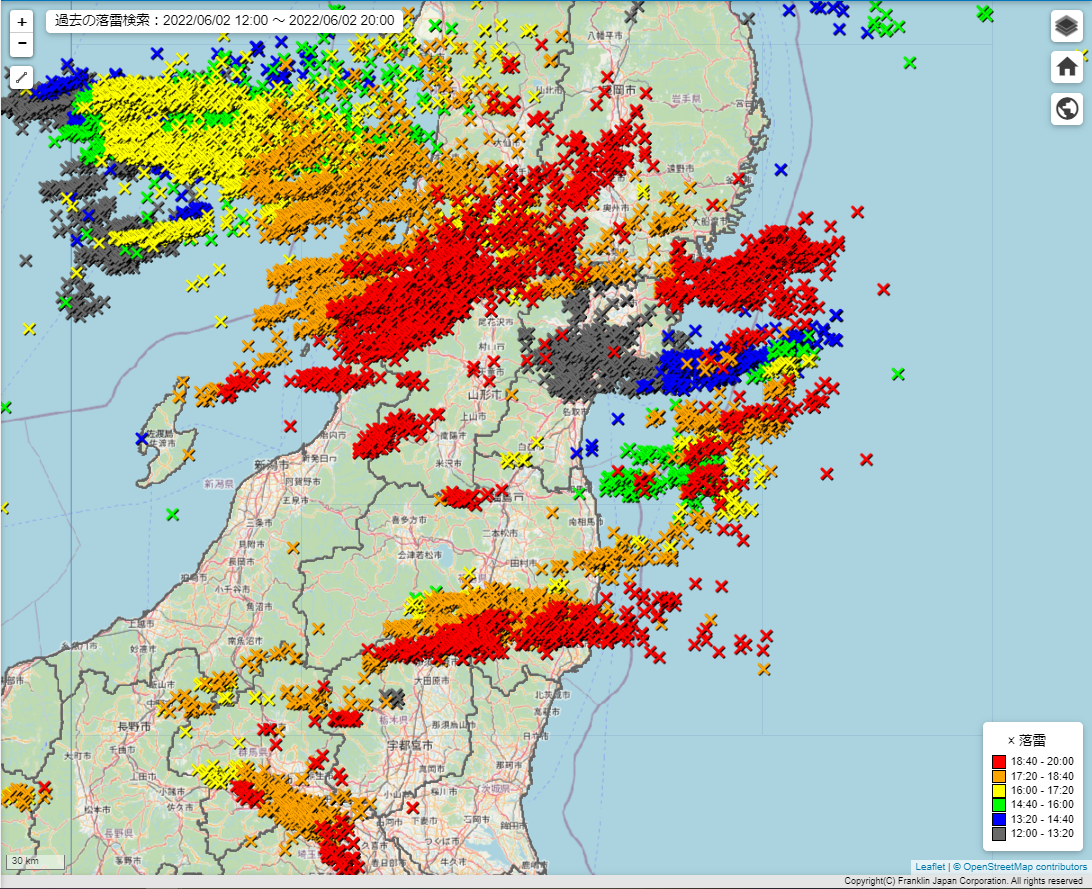Click the 新潟市 city label on map
Screen dimensions: 1092x889
271,466
